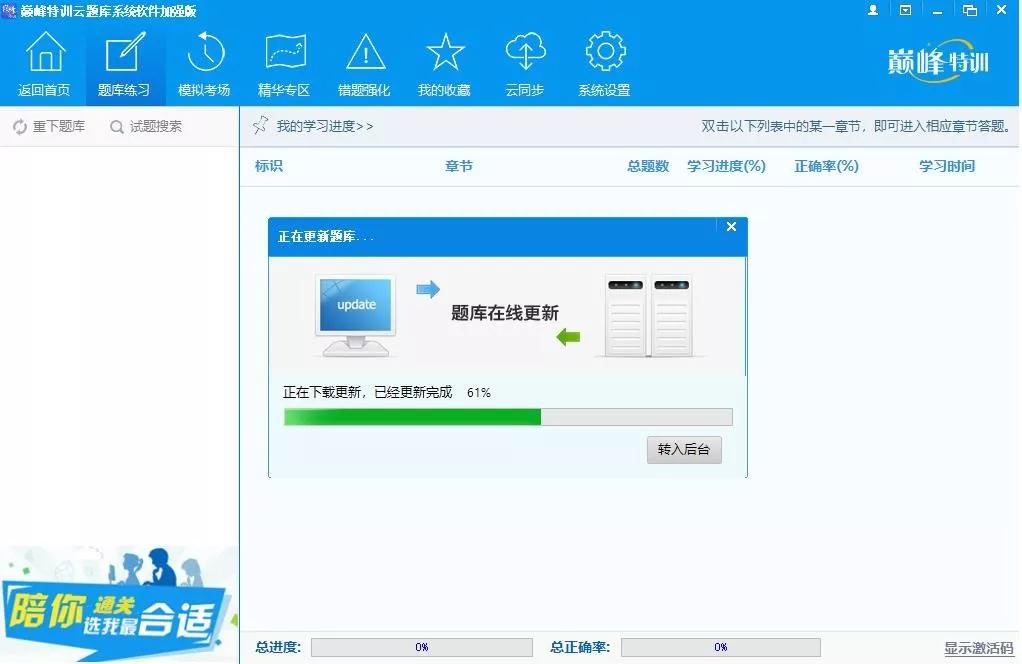The height and width of the screenshot is (664, 1022).
Task: Expand 我的学习进度 learning progress view
Action: point(324,126)
